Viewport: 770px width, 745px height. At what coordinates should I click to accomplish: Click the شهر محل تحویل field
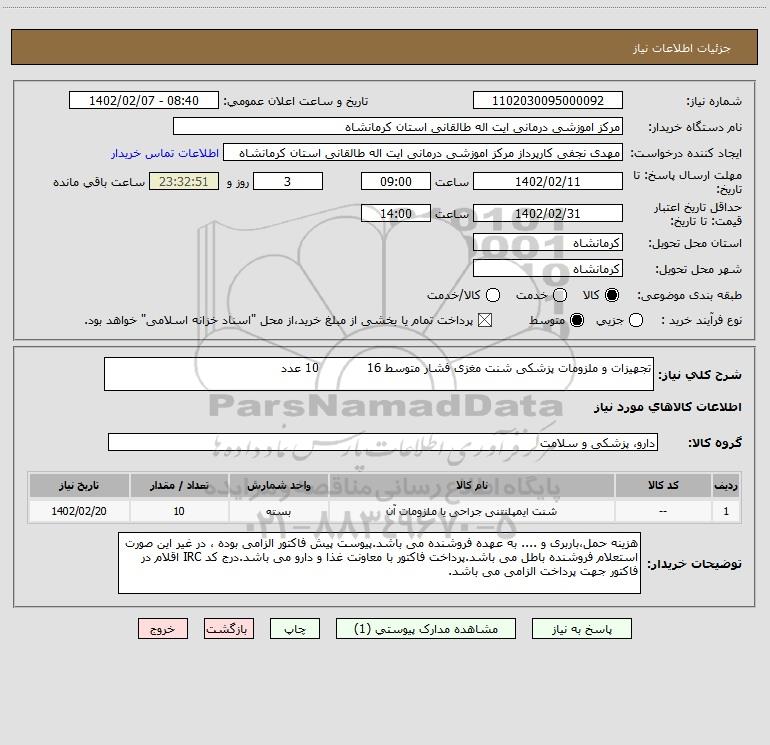(548, 269)
